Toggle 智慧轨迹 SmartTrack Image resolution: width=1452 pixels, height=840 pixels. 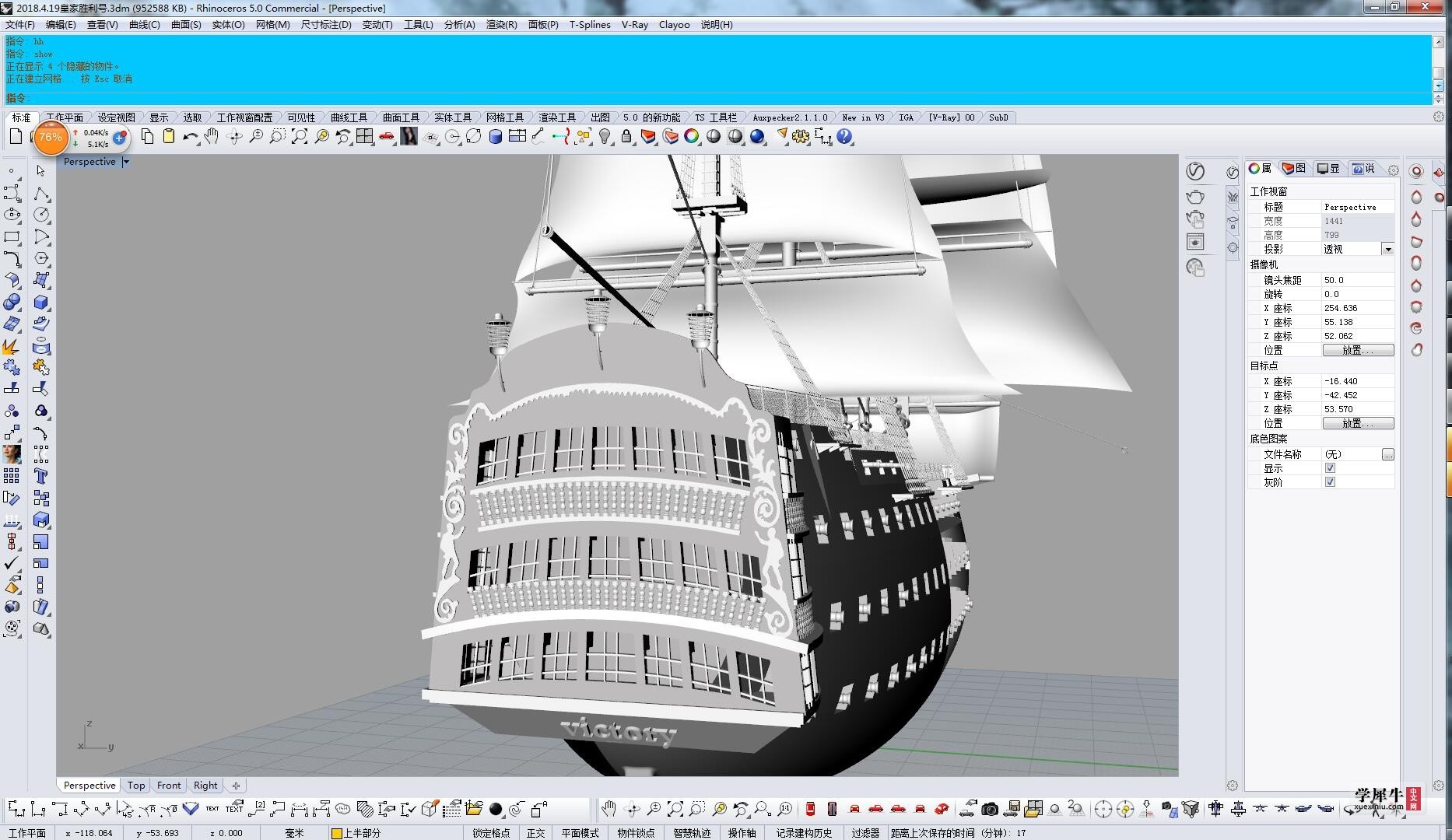(692, 833)
